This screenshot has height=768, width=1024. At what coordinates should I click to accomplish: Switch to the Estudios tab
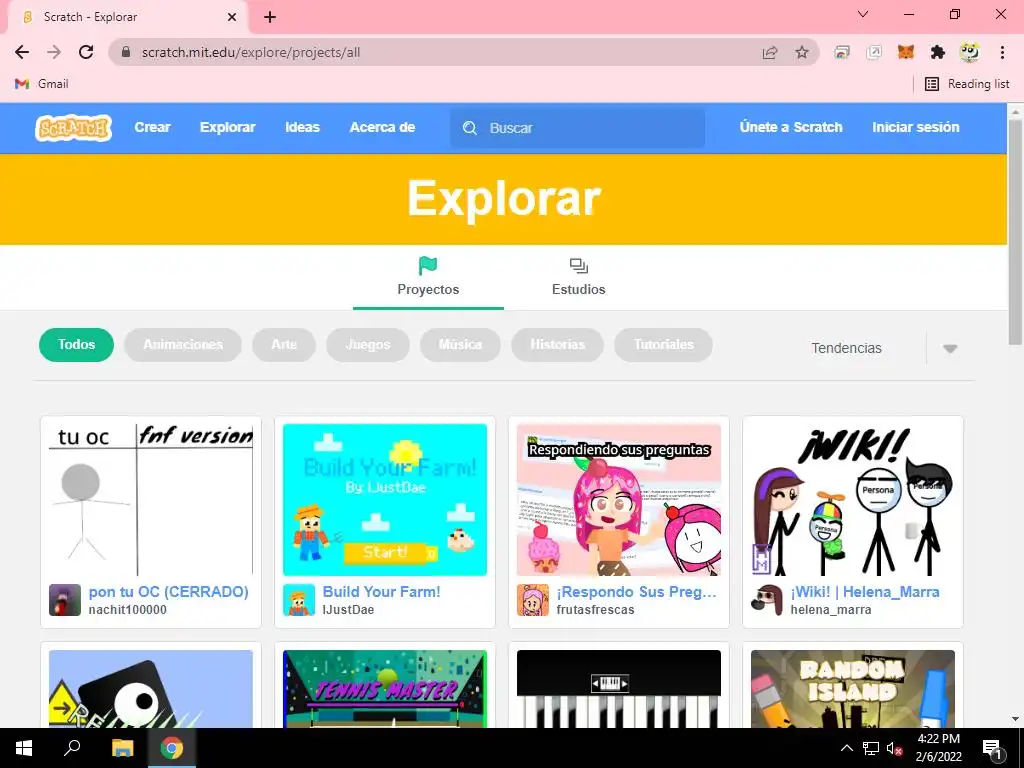pos(579,278)
